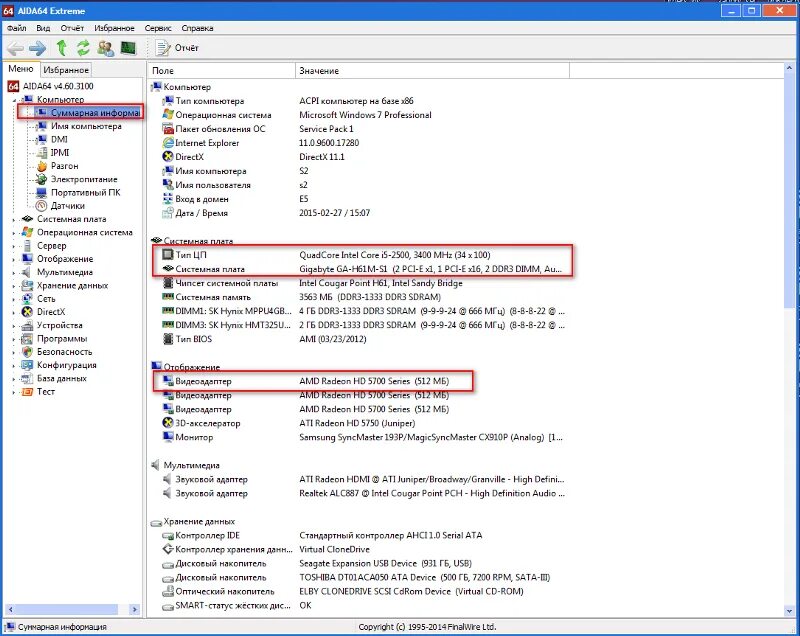Screen dimensions: 800x636
Task: Click the sidebar horizontal scrollbar left arrow
Action: [10, 609]
